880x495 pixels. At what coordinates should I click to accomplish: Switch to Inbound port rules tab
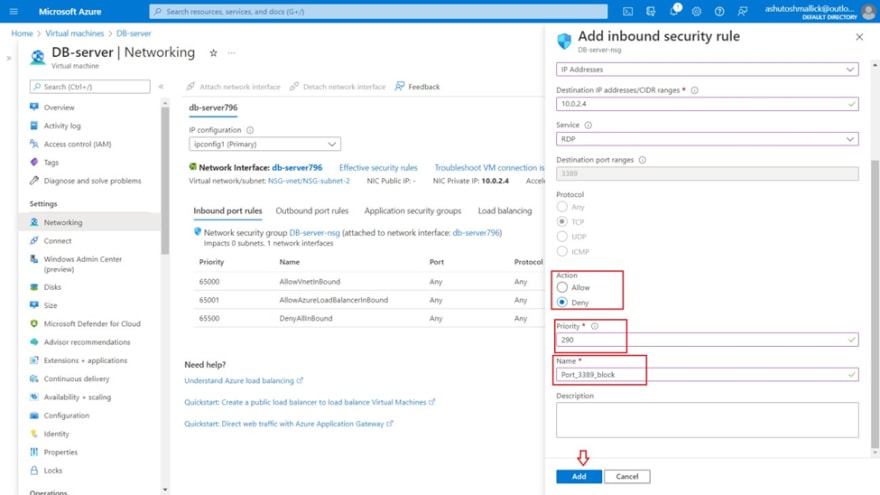click(x=227, y=211)
